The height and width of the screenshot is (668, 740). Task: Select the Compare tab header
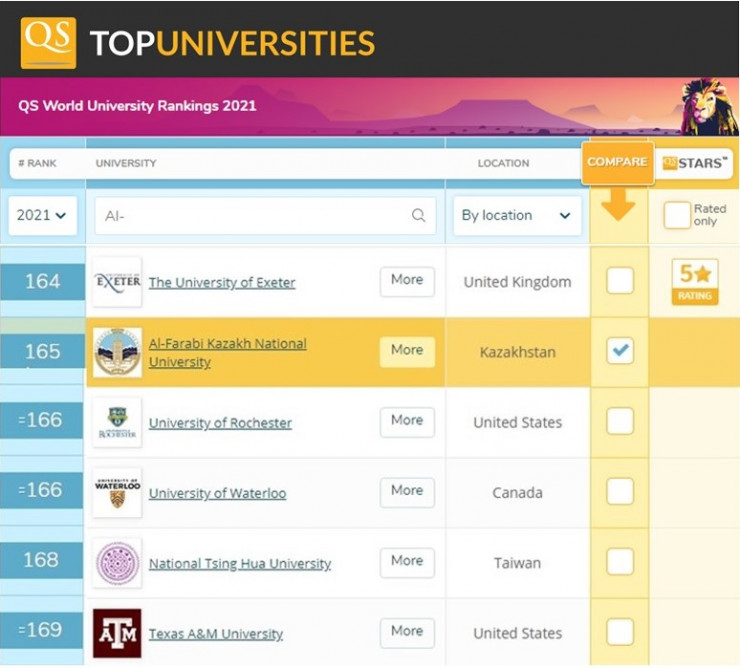617,162
